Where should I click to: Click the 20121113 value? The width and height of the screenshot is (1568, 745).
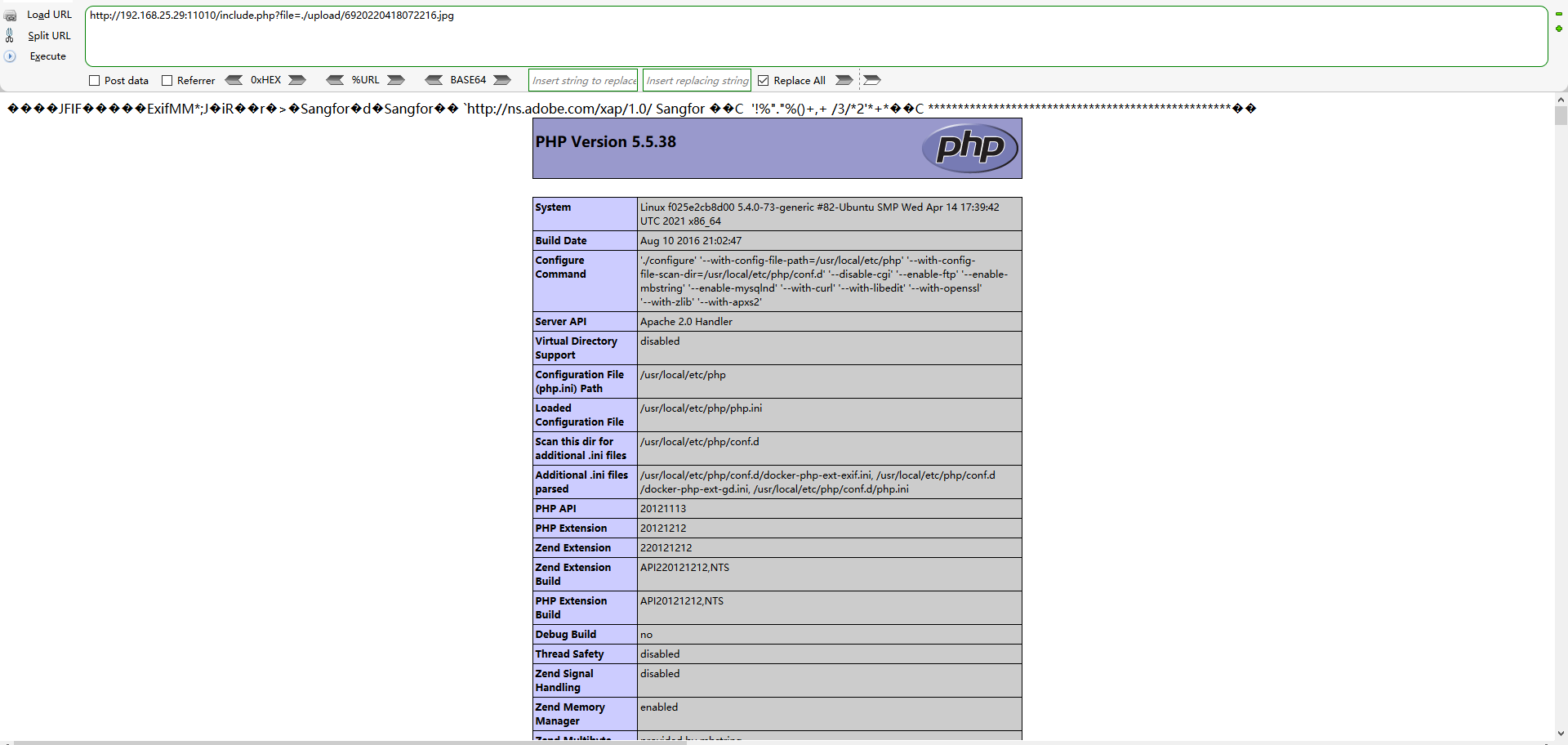[663, 509]
